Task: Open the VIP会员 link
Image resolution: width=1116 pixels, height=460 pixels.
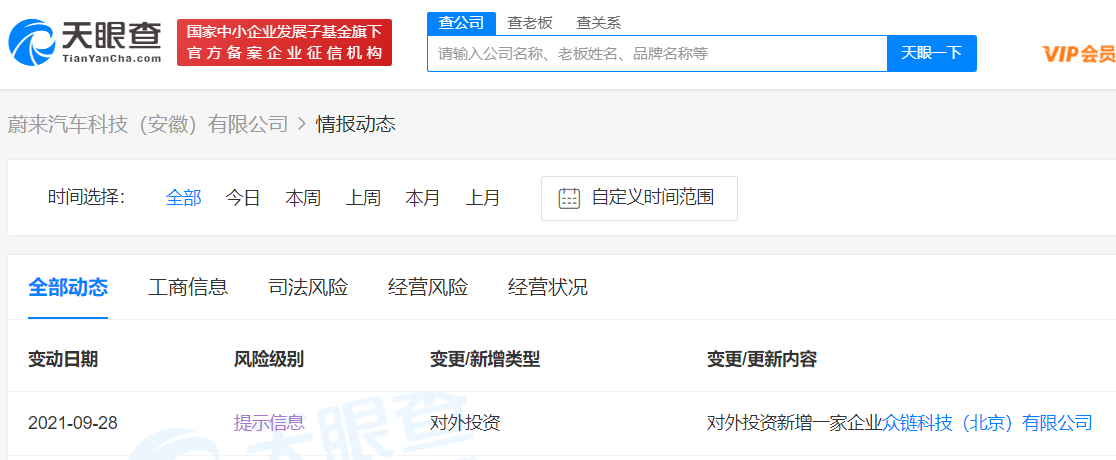Action: coord(1079,53)
